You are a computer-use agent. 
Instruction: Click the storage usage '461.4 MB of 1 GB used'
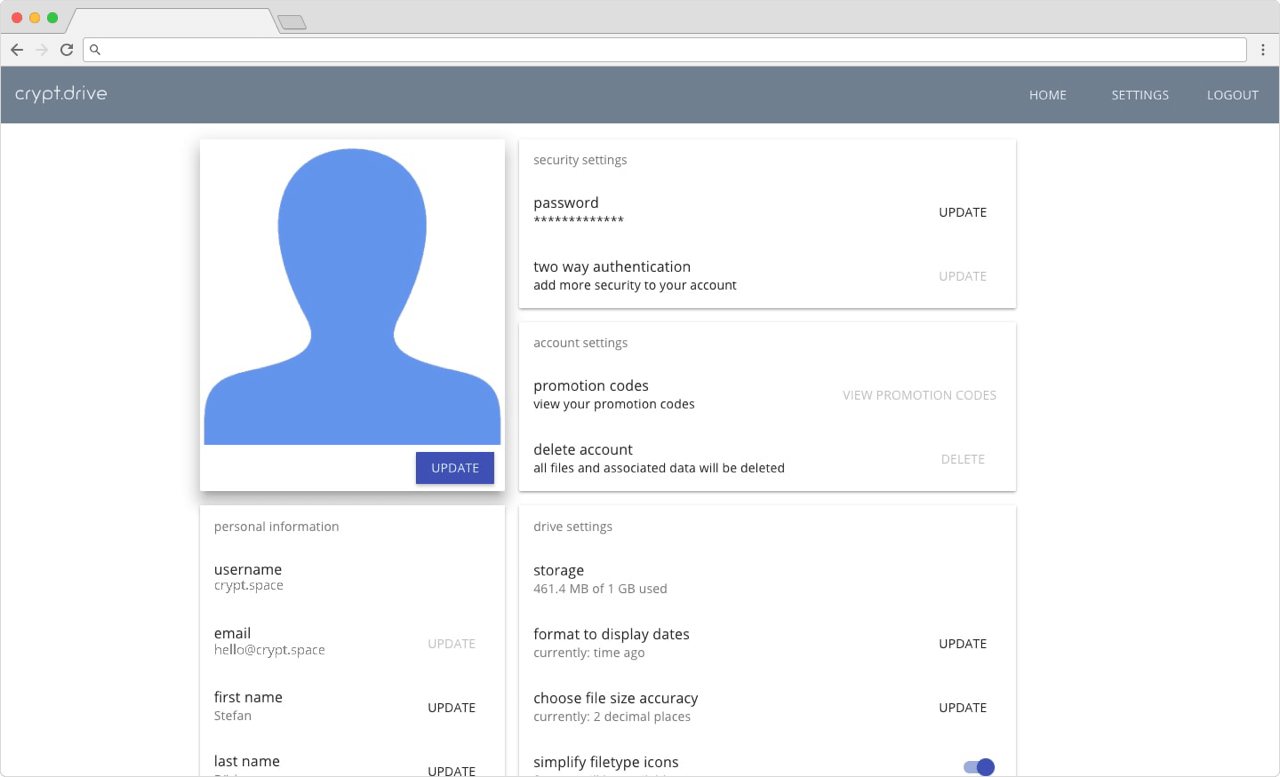pyautogui.click(x=600, y=589)
